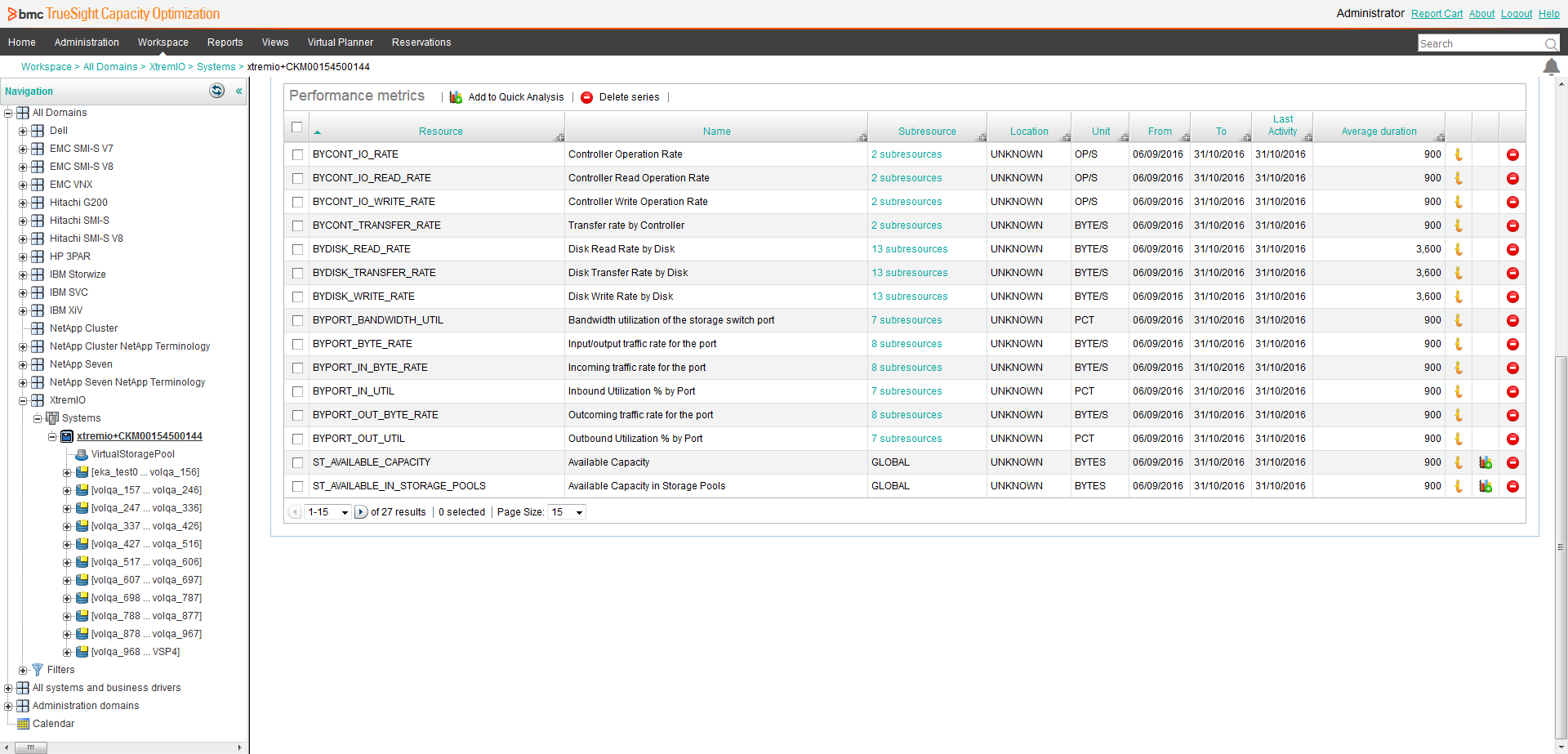Image resolution: width=1568 pixels, height=754 pixels.
Task: Toggle the select-all checkbox in table header
Action: tap(296, 127)
